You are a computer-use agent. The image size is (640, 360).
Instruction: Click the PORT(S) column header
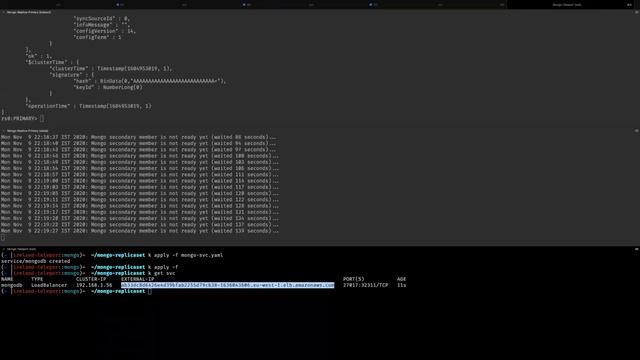353,279
